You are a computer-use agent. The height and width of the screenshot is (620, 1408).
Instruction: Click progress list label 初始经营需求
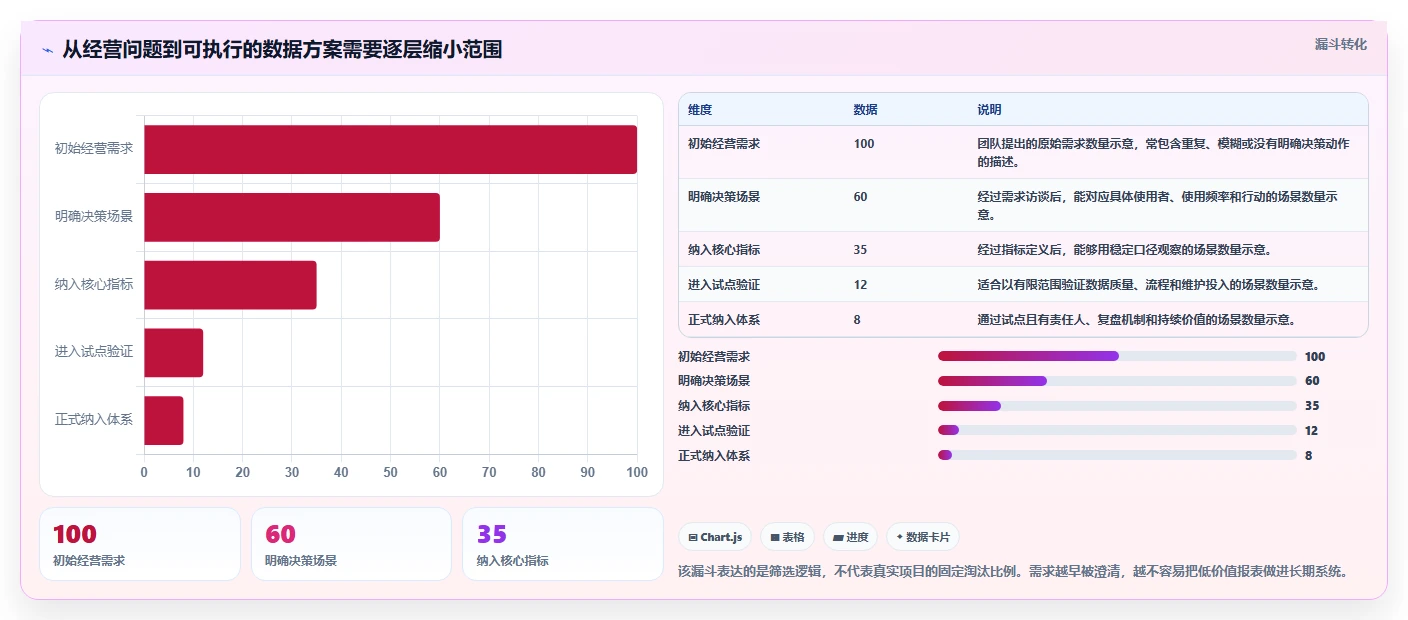(x=714, y=356)
